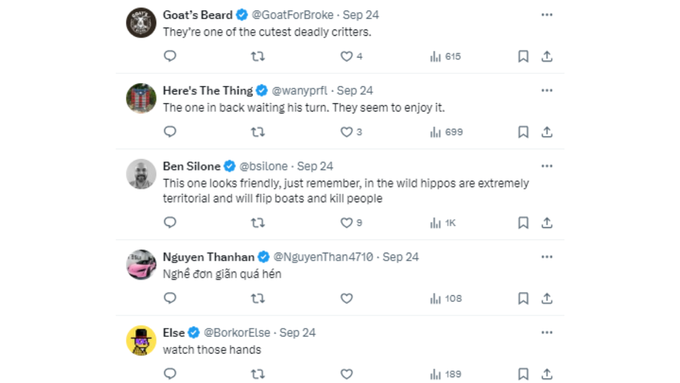This screenshot has height=383, width=680.
Task: Bookmark Nguyen Thanhan's tweet
Action: (x=523, y=298)
